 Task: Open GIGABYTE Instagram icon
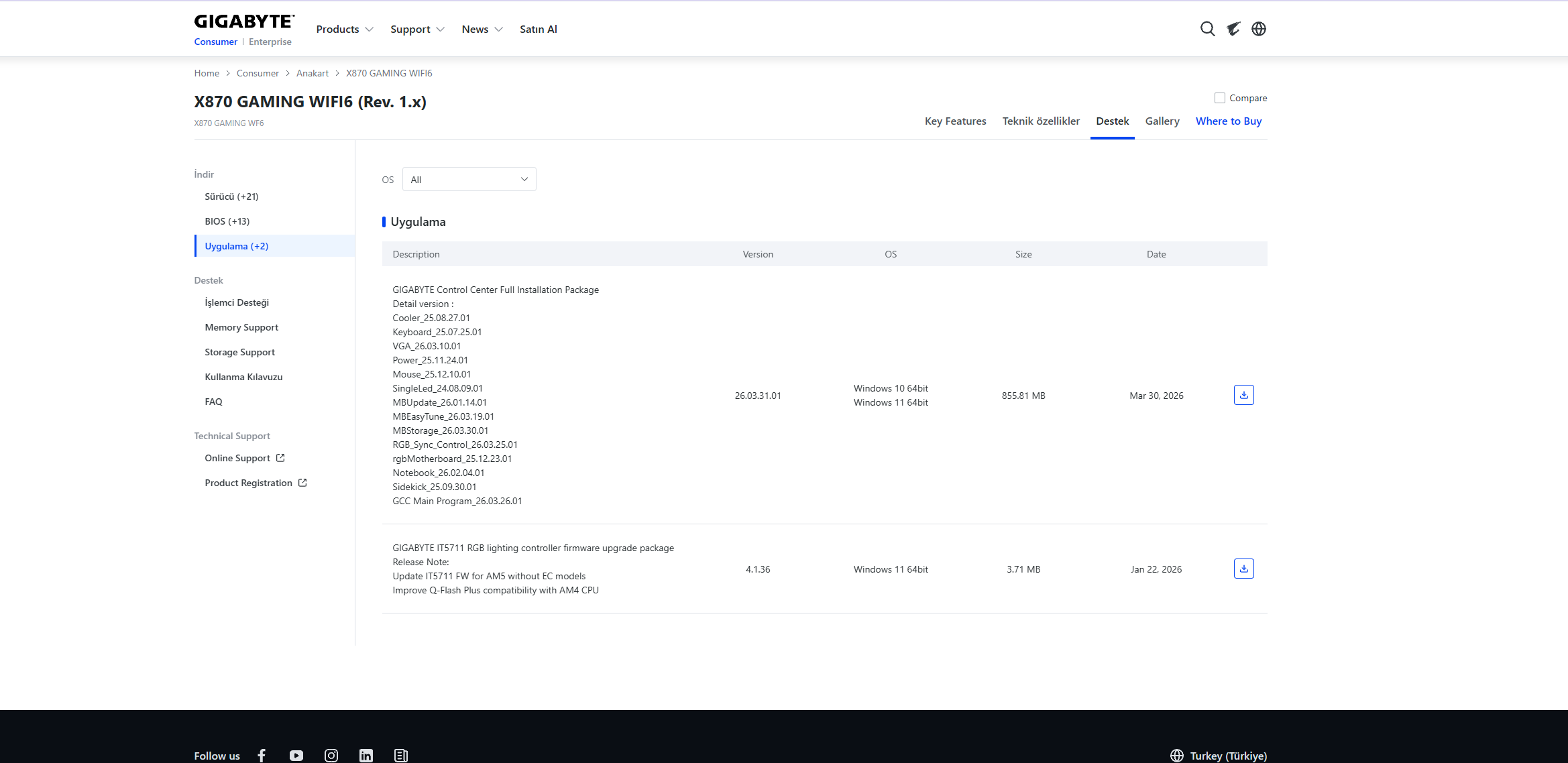click(x=331, y=756)
